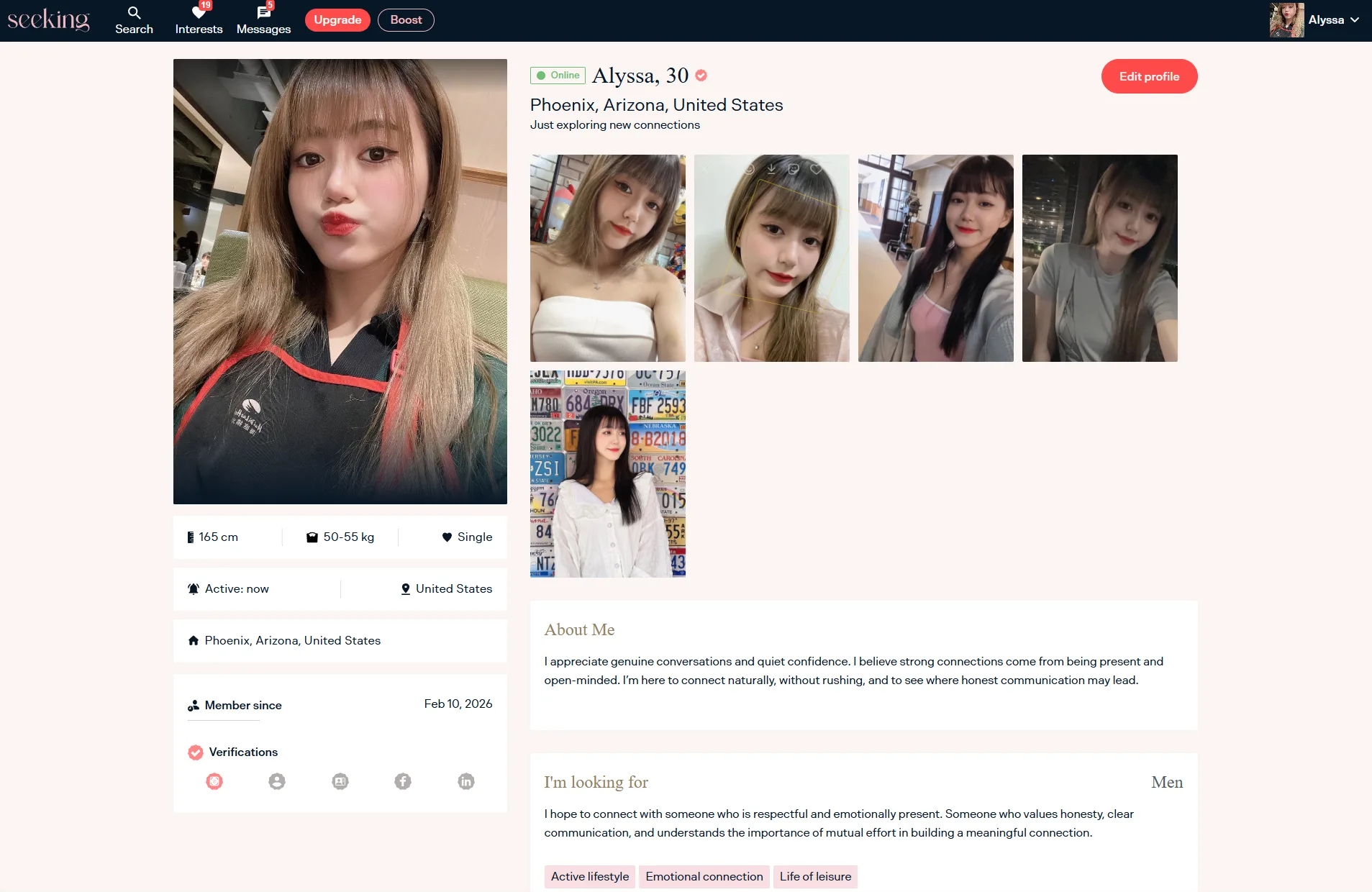Click the pink face-scan verification badge
The height and width of the screenshot is (892, 1372).
point(214,781)
